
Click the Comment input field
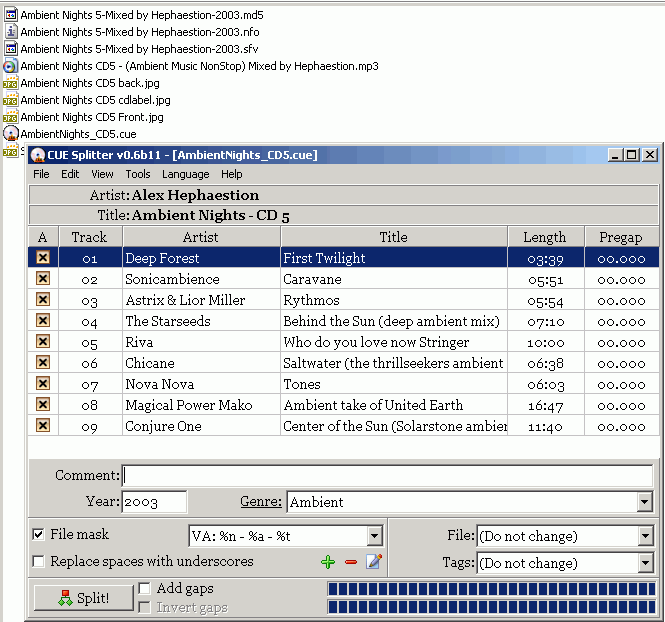tap(387, 475)
